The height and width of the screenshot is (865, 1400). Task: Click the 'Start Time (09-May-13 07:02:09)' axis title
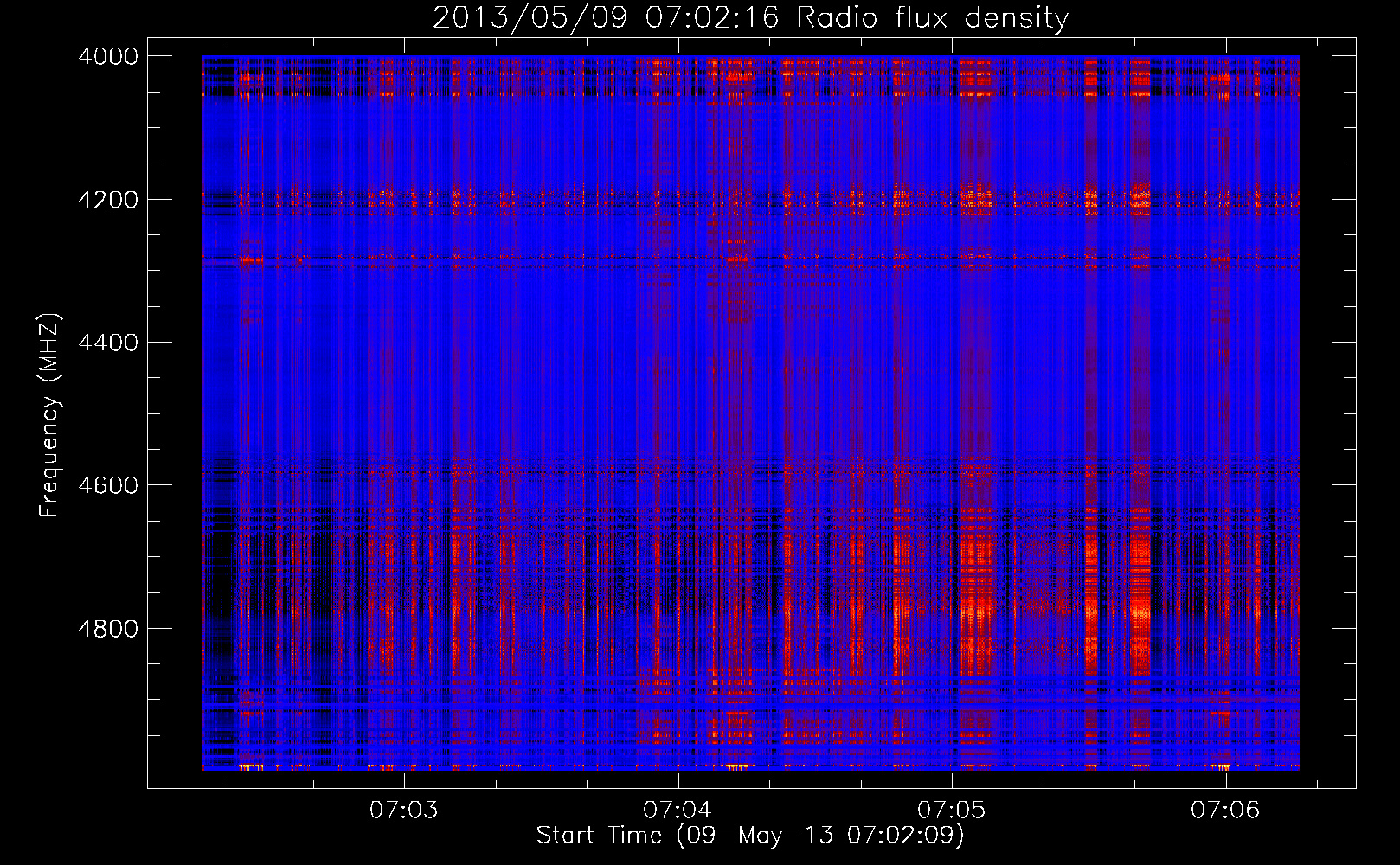[750, 836]
